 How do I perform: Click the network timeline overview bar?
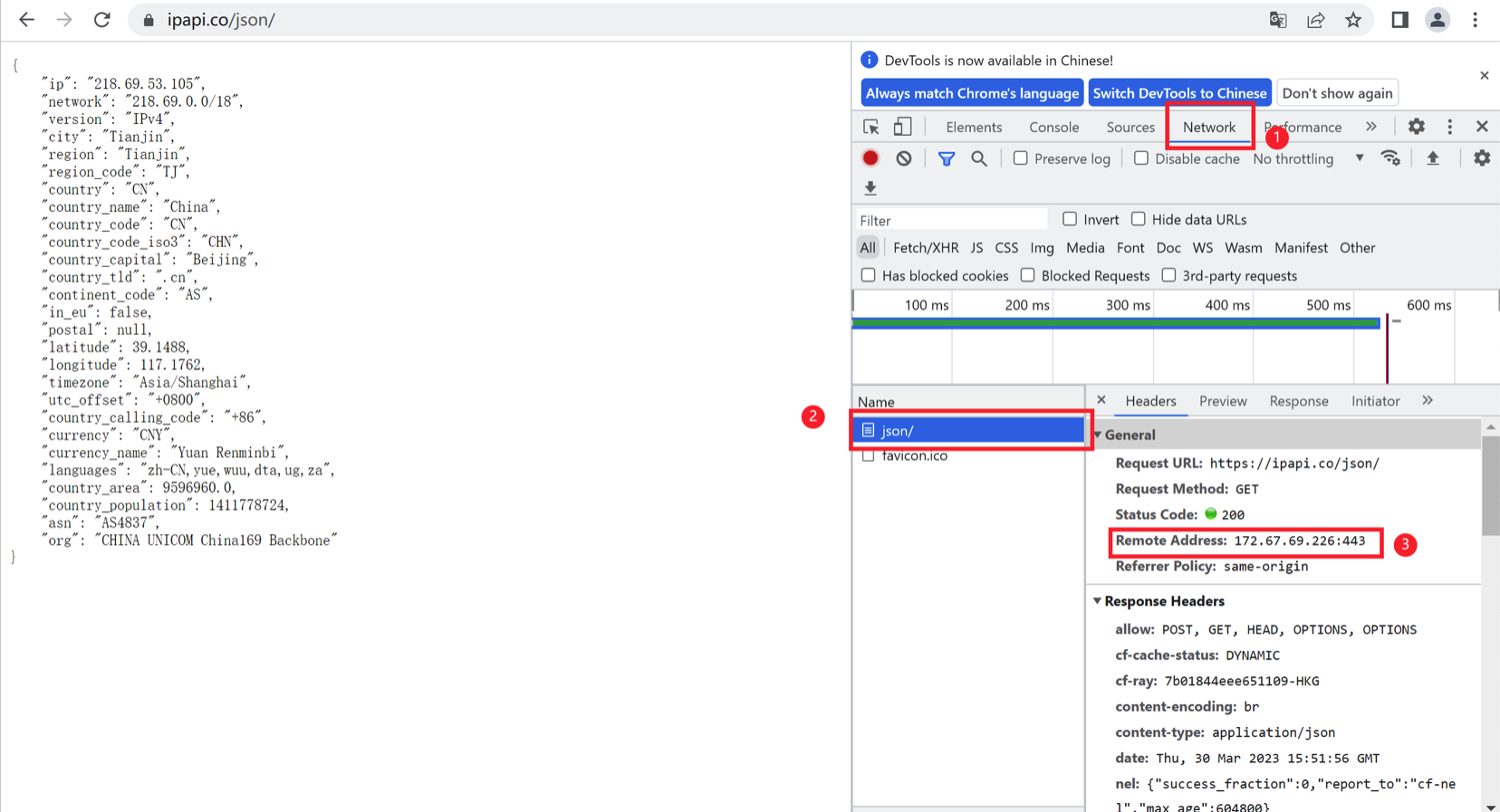pos(1116,323)
